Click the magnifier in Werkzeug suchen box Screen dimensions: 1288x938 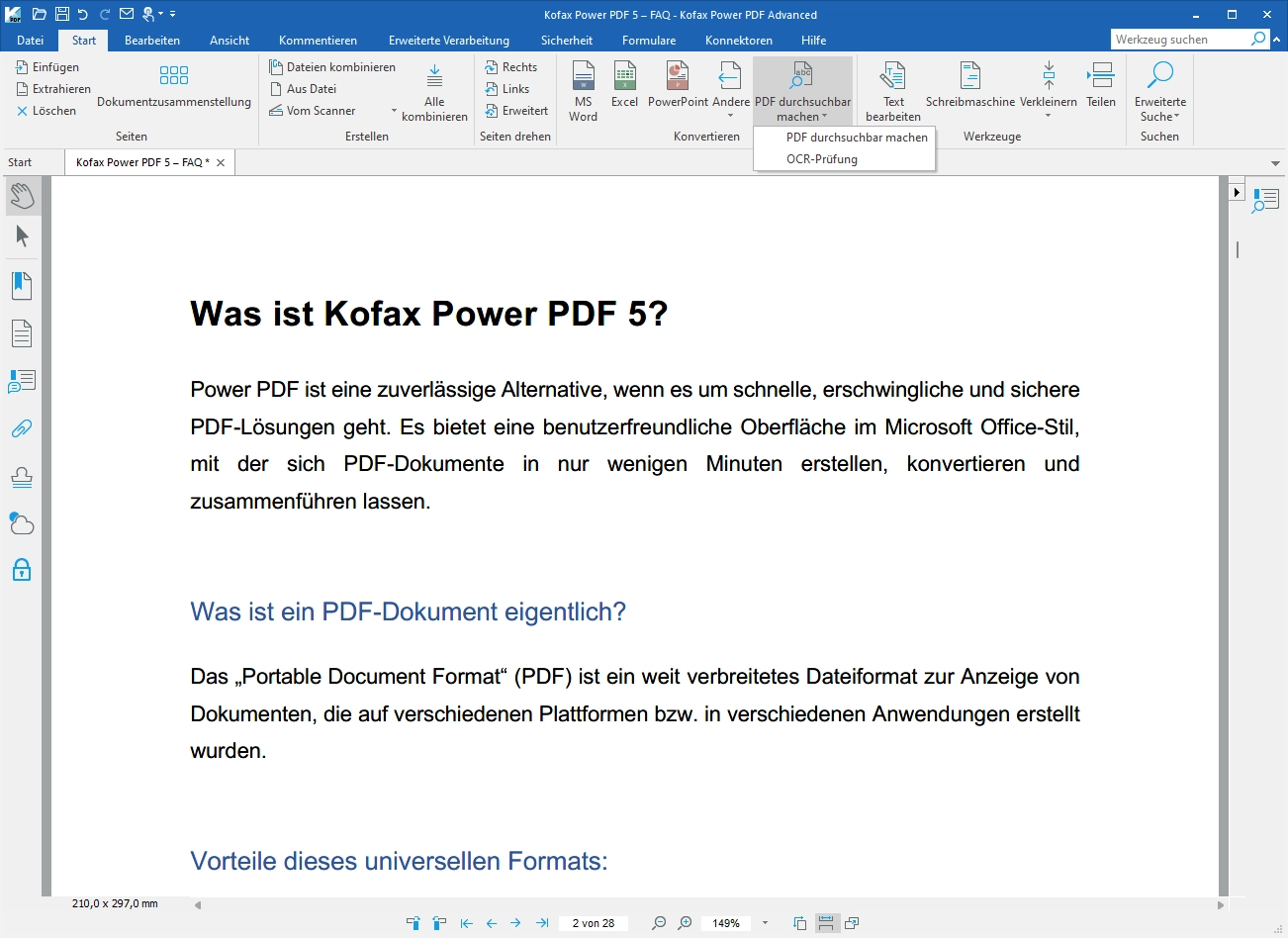click(1258, 39)
